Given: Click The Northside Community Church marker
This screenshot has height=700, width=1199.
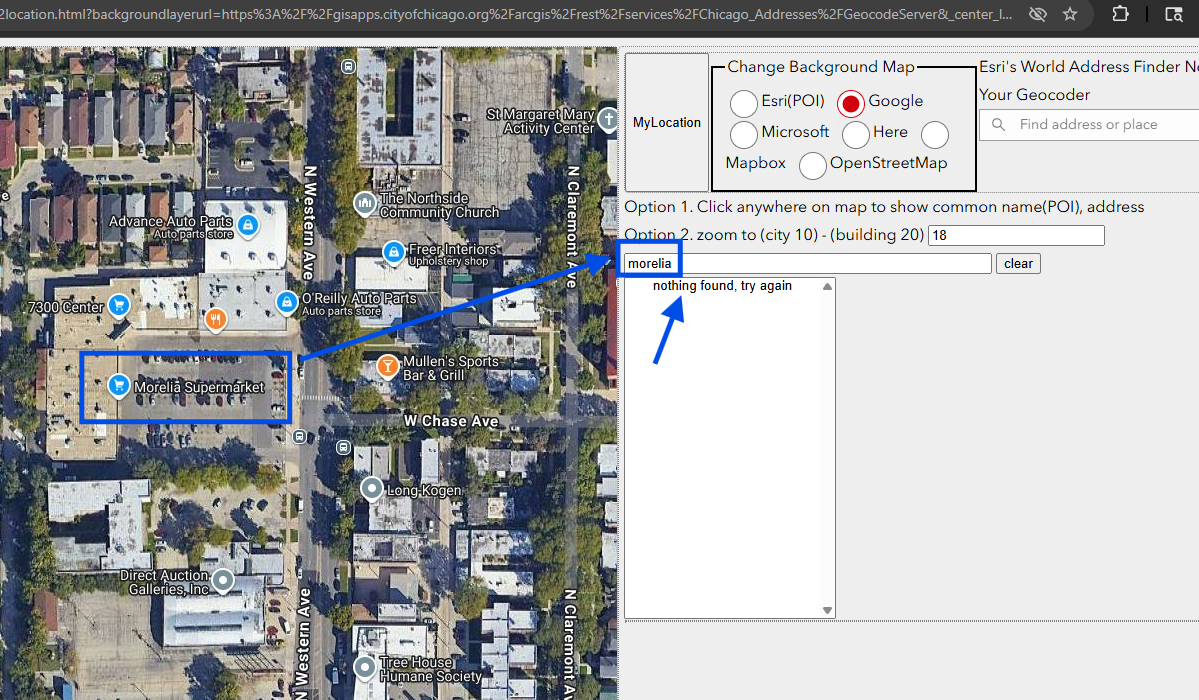Looking at the screenshot, I should pos(365,203).
